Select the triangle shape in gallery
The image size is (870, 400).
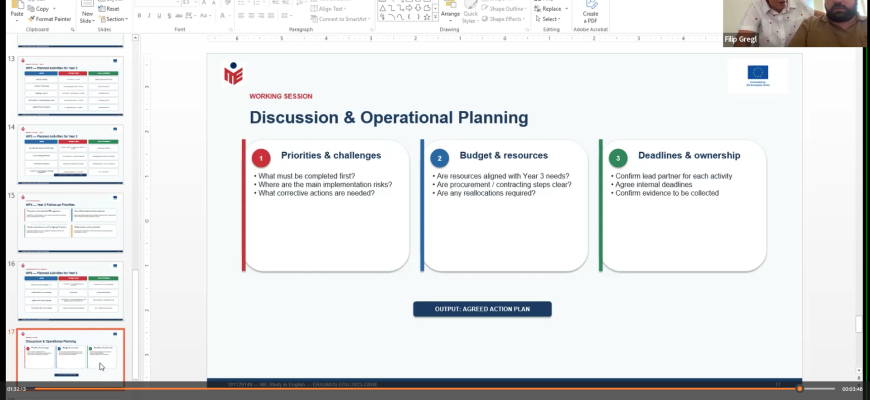click(383, 8)
